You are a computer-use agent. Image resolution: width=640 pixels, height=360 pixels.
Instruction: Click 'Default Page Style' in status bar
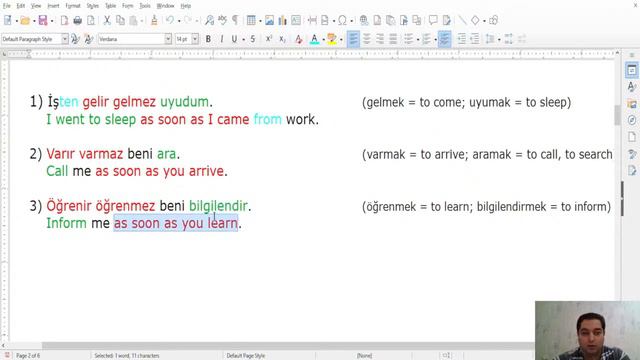tap(246, 356)
